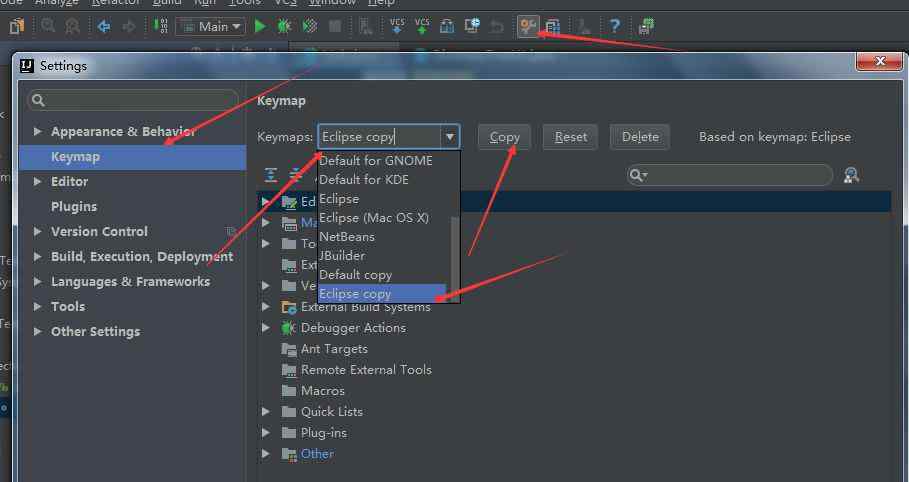The image size is (909, 482).
Task: Expand the Debugger Actions tree node
Action: click(x=266, y=328)
